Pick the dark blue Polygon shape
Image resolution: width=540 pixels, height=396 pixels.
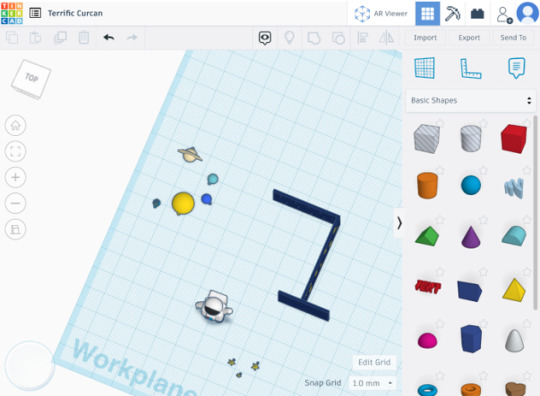point(471,339)
